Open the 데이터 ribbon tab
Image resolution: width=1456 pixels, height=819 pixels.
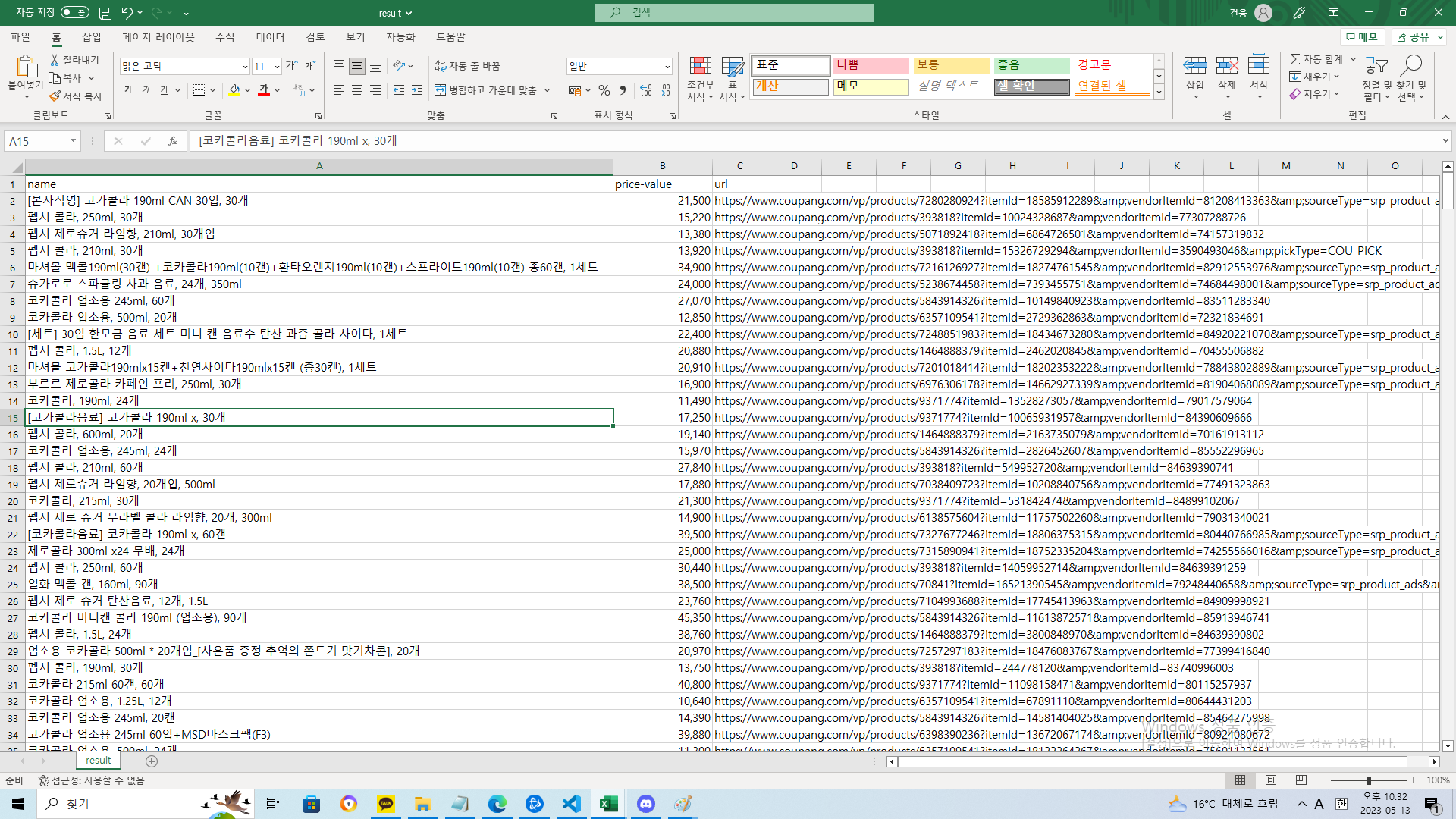(271, 36)
